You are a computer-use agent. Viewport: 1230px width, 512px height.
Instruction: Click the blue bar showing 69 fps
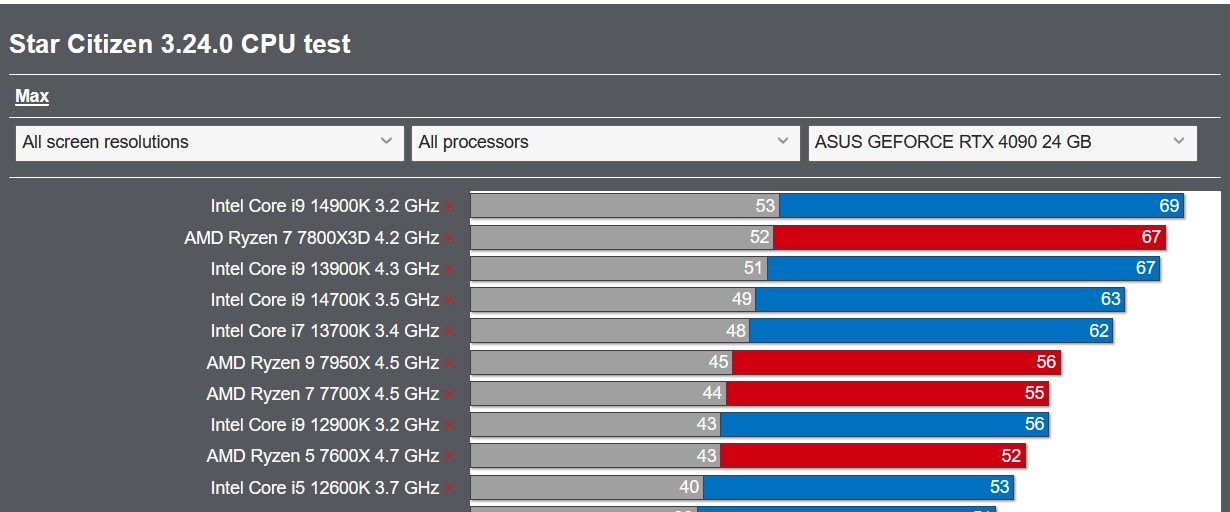(x=982, y=206)
